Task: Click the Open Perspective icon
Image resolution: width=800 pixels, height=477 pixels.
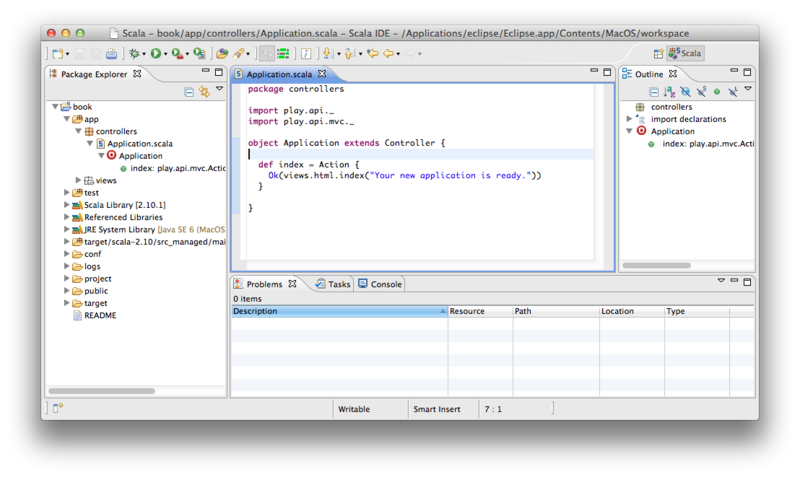Action: click(x=658, y=54)
